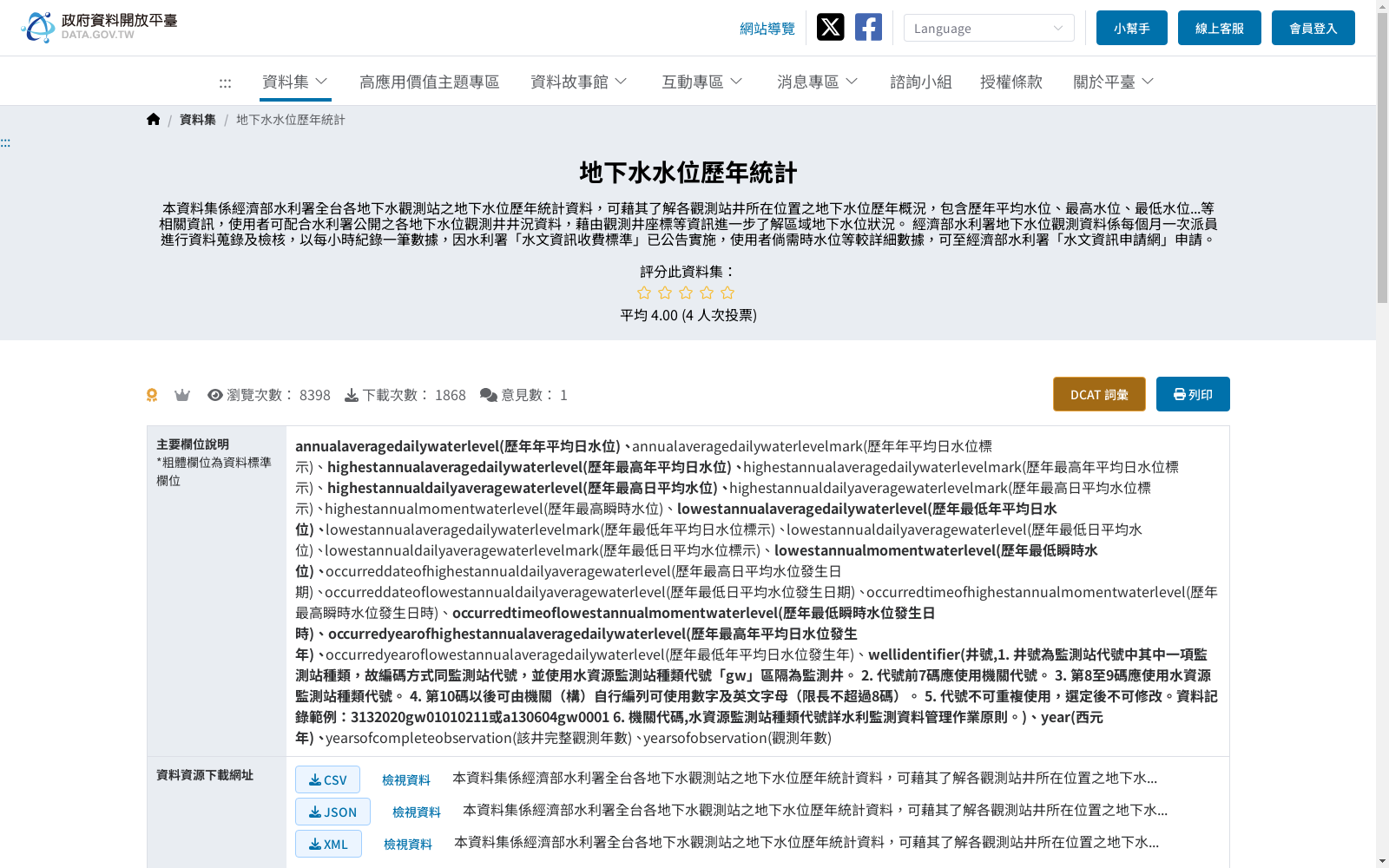1389x868 pixels.
Task: Click the 資料集 breadcrumb link
Action: click(x=198, y=120)
